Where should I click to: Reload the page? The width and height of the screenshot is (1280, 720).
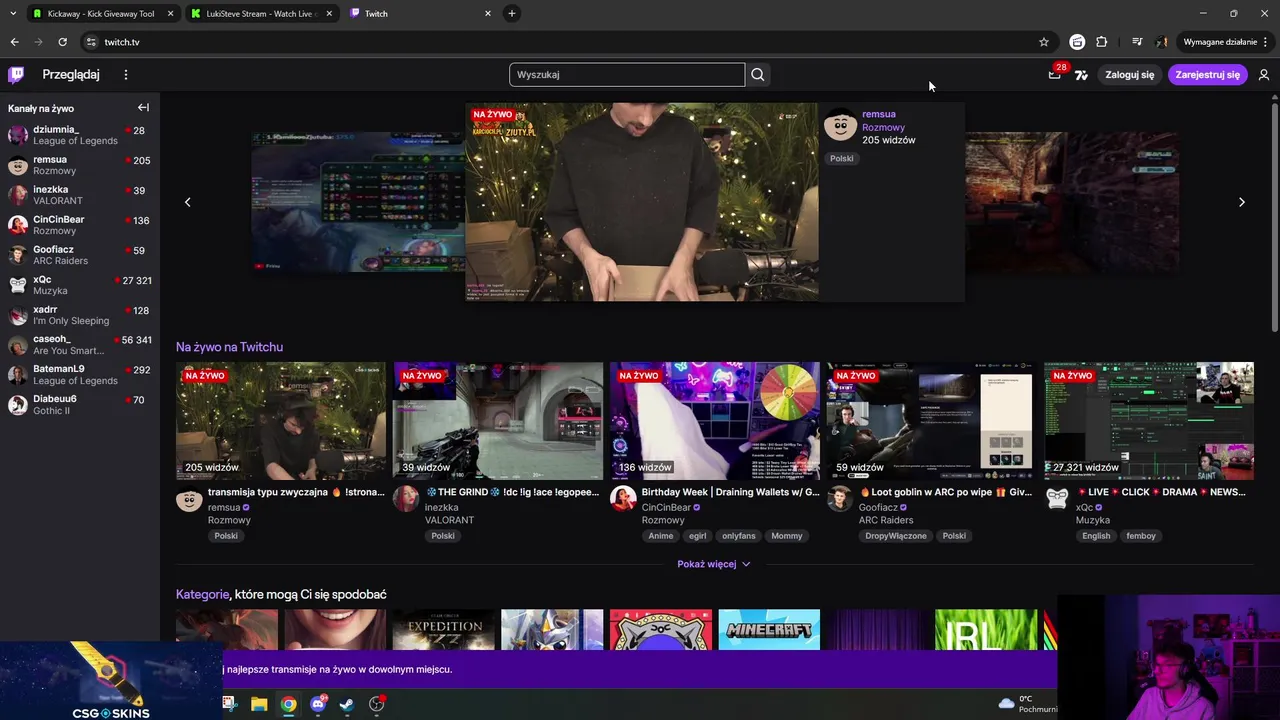62,42
